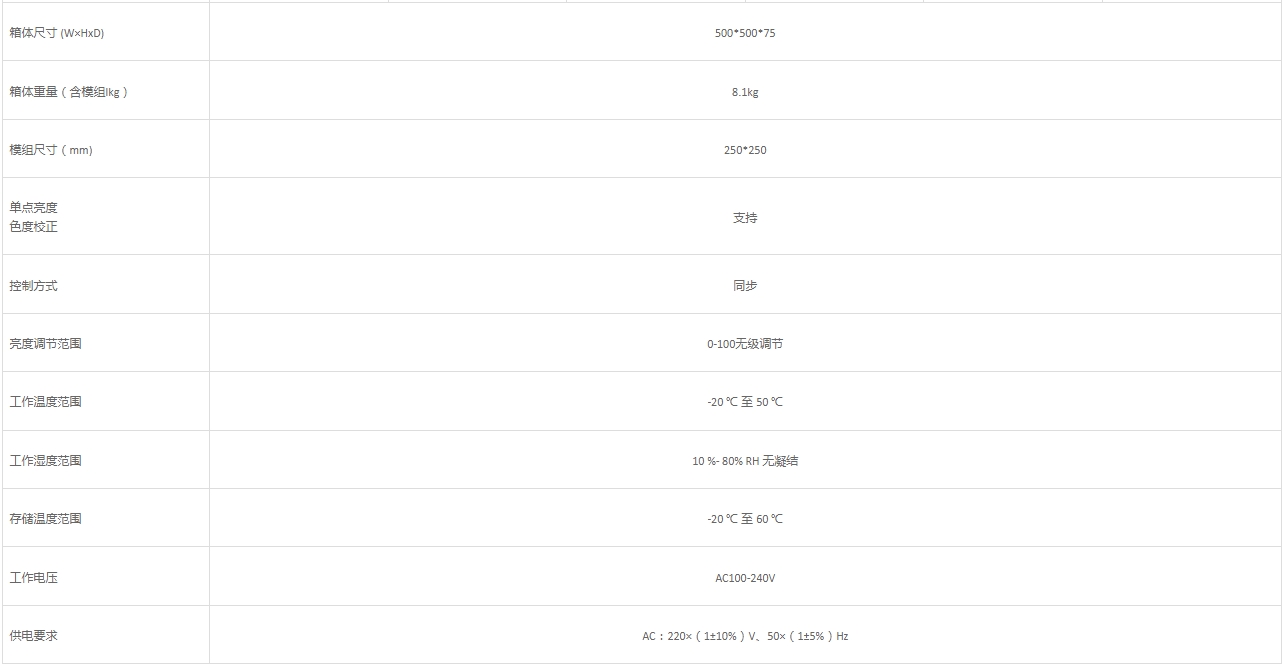The width and height of the screenshot is (1285, 666).
Task: Select the -20℃ 至 60℃ value
Action: tap(745, 519)
